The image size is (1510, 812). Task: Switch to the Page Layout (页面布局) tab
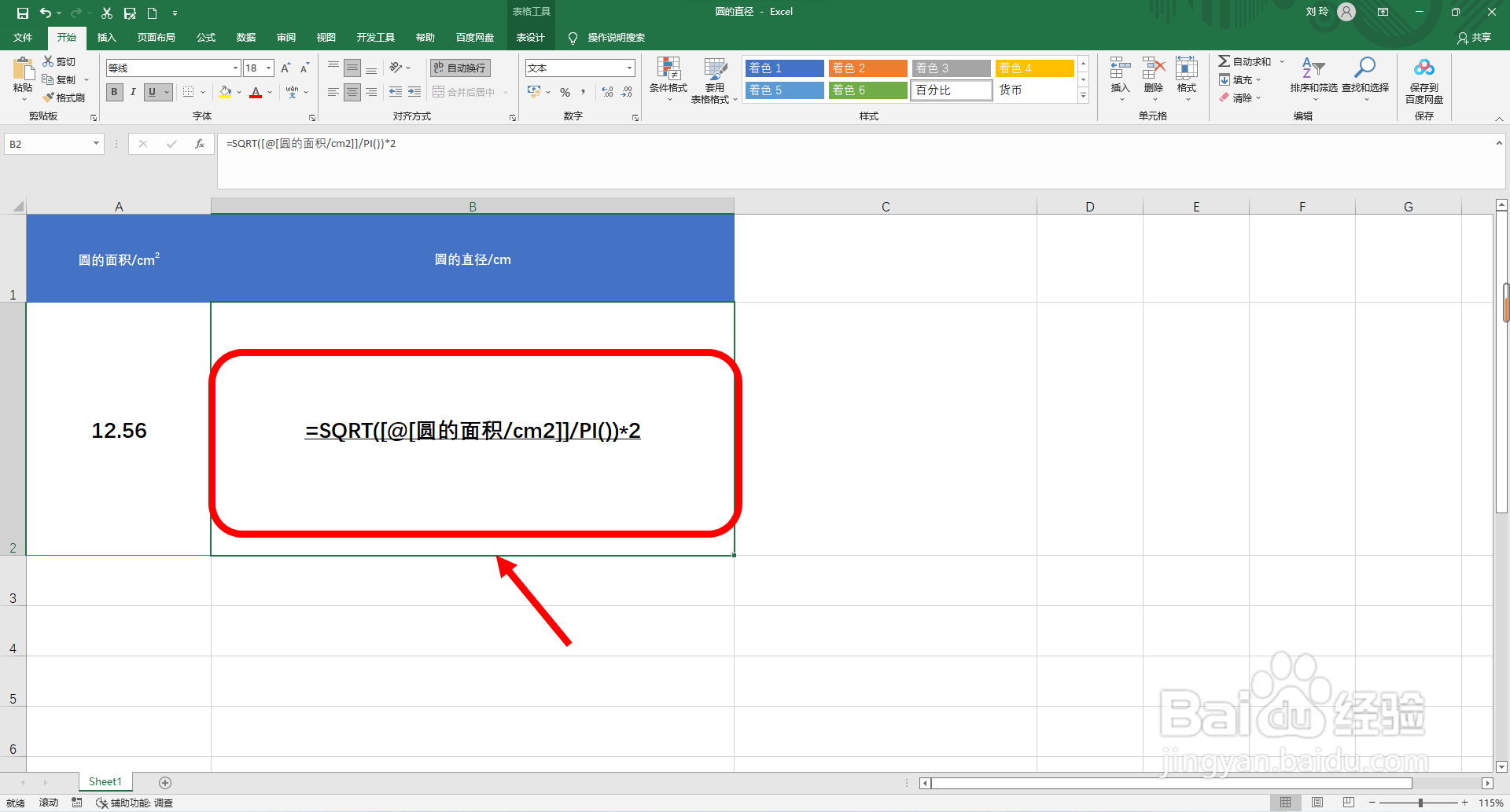tap(156, 37)
